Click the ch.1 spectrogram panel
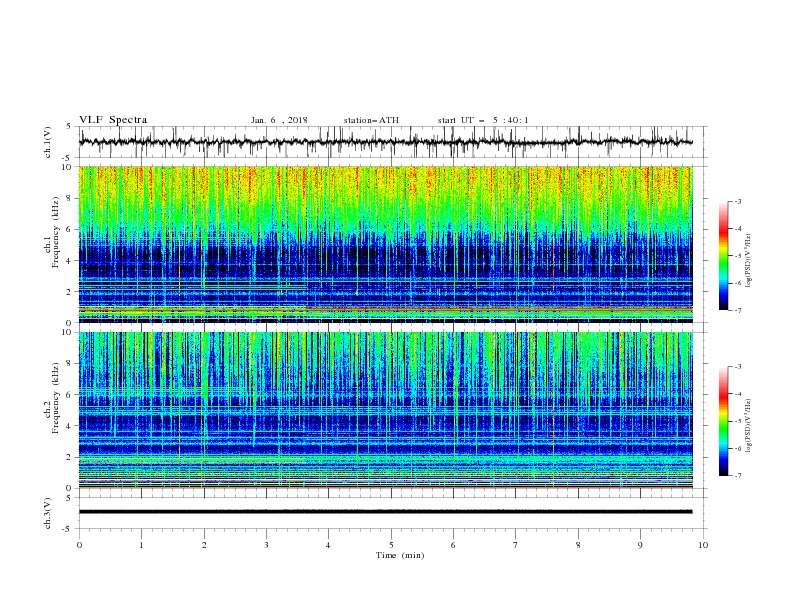The height and width of the screenshot is (612, 792). [x=385, y=244]
